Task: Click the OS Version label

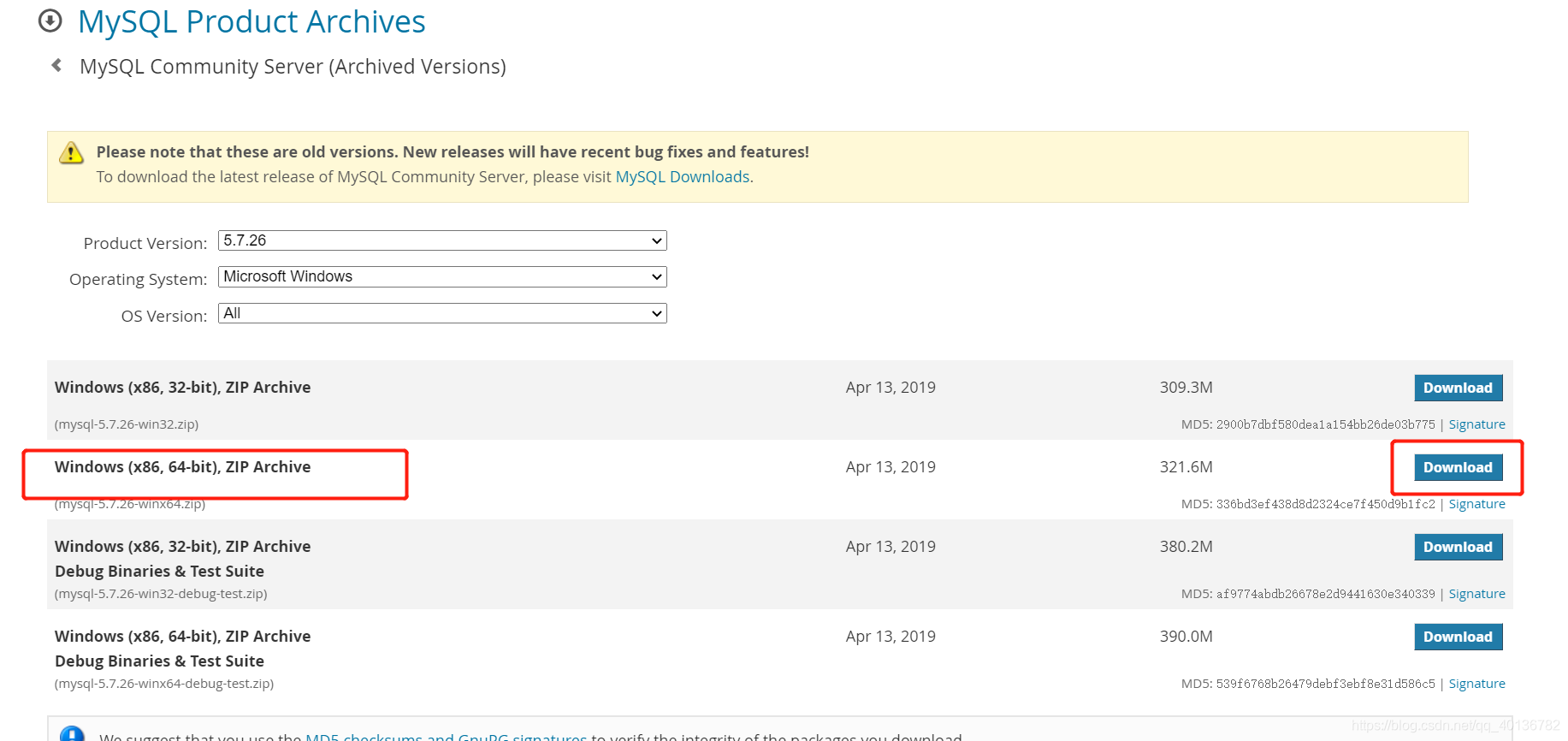Action: point(164,316)
